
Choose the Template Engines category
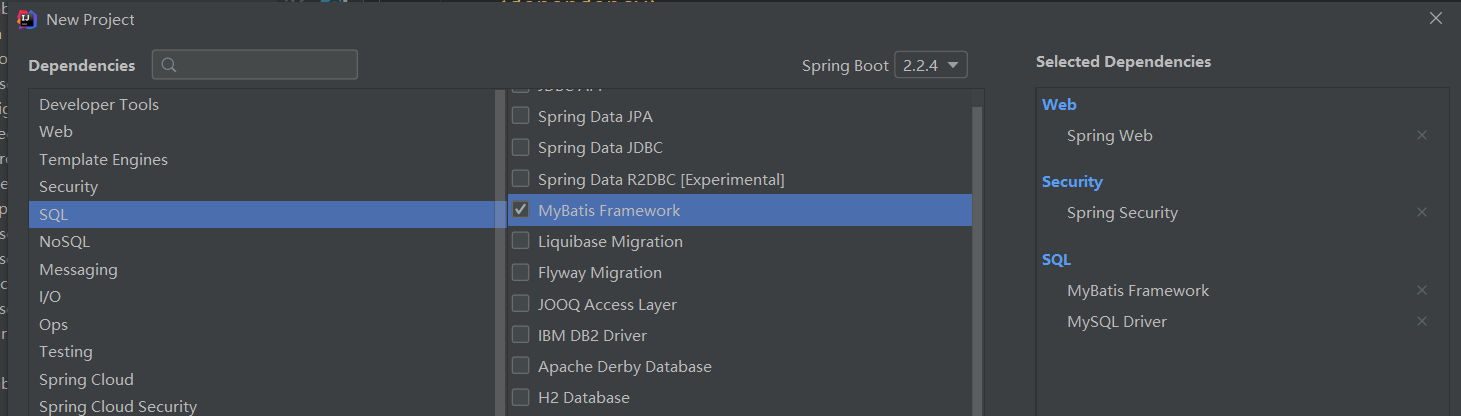[103, 159]
